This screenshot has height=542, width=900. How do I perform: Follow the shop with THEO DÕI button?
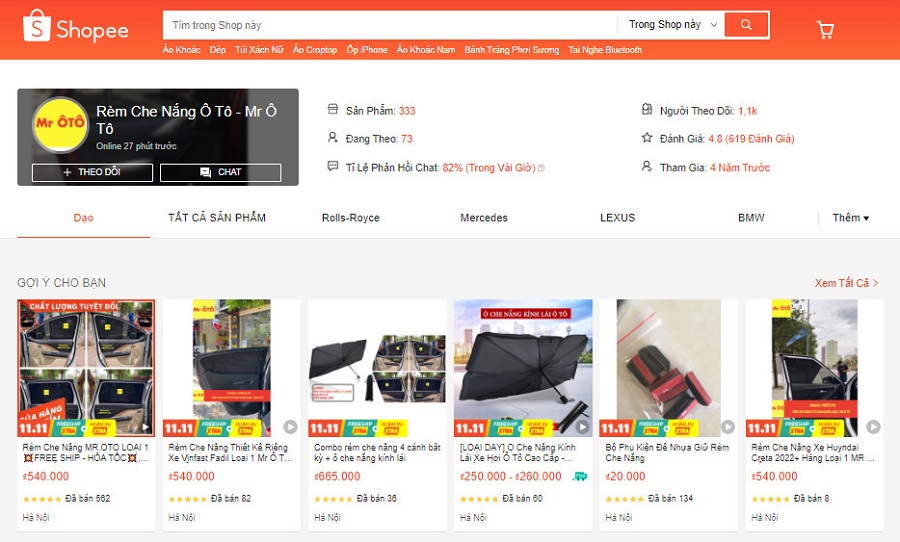pos(92,172)
